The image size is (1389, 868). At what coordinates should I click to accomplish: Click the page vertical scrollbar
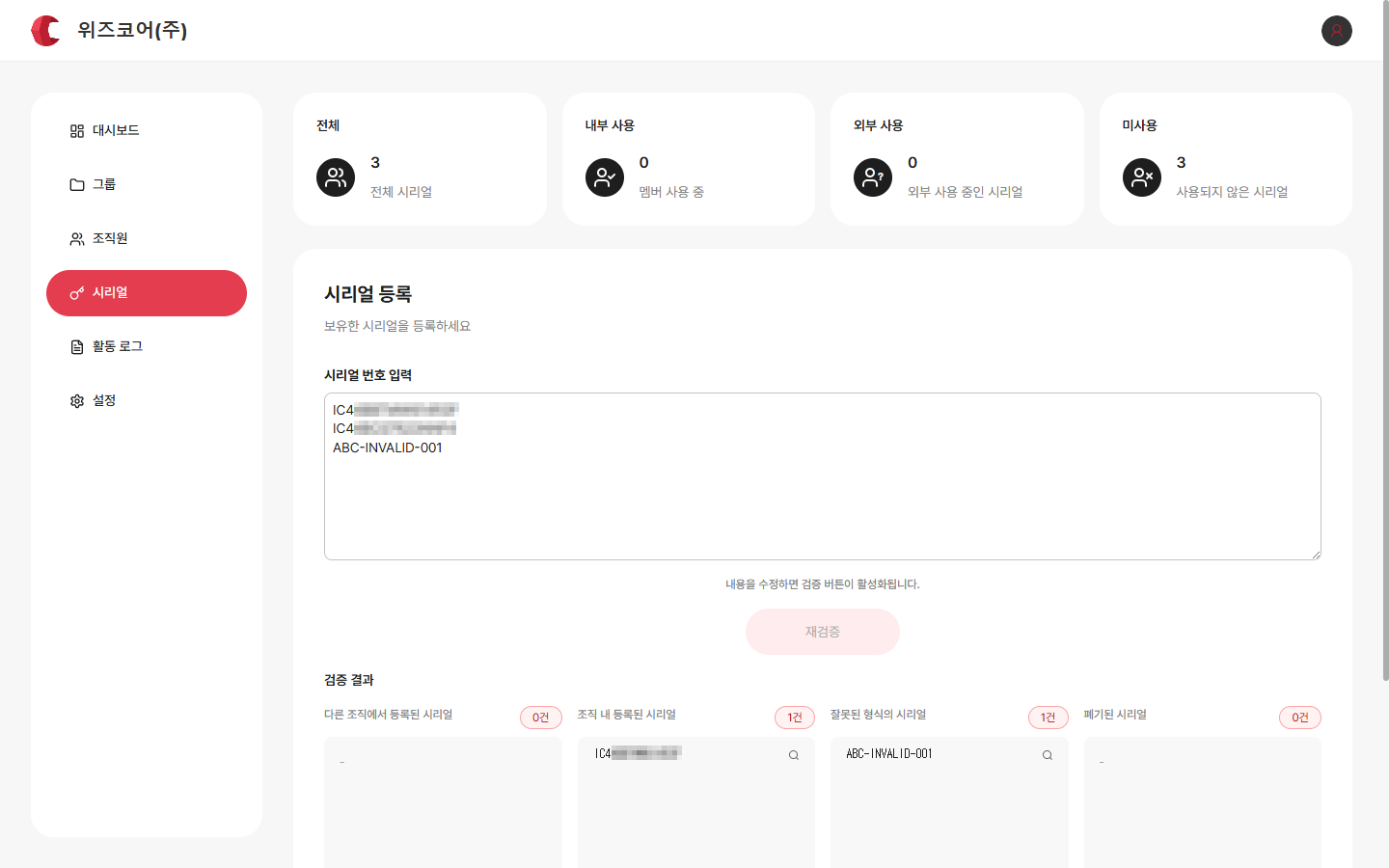1386,342
